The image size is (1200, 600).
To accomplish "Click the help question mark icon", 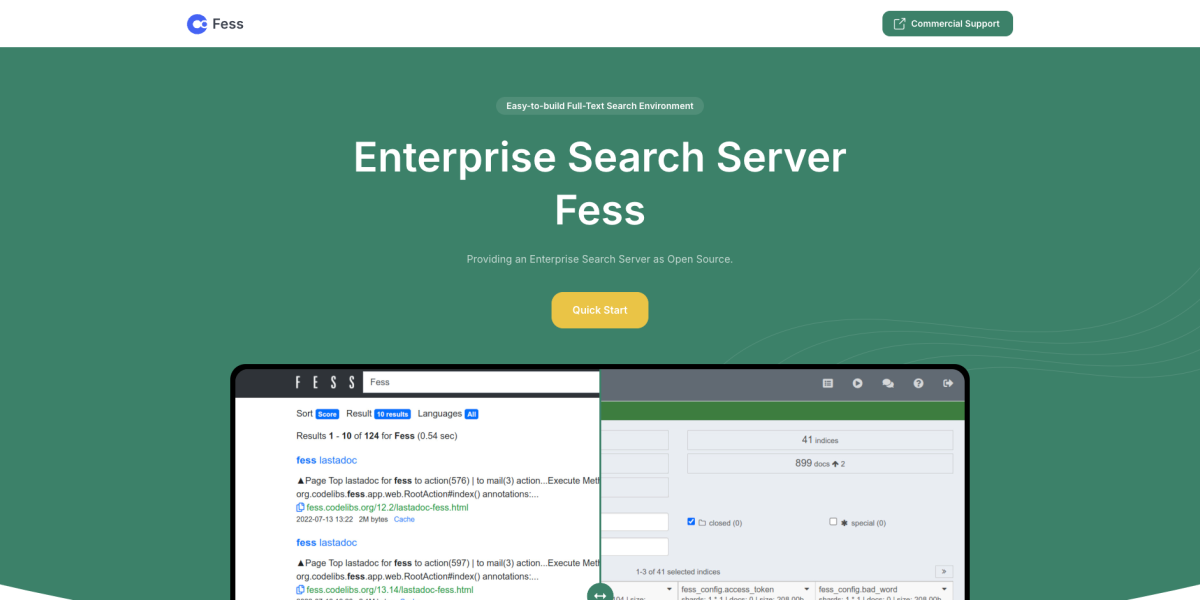I will click(918, 383).
